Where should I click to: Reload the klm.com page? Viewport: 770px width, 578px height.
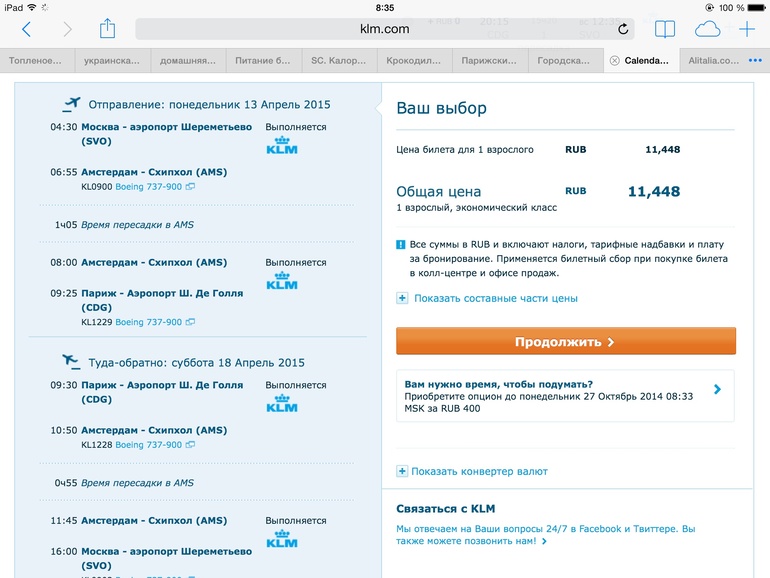[x=623, y=29]
